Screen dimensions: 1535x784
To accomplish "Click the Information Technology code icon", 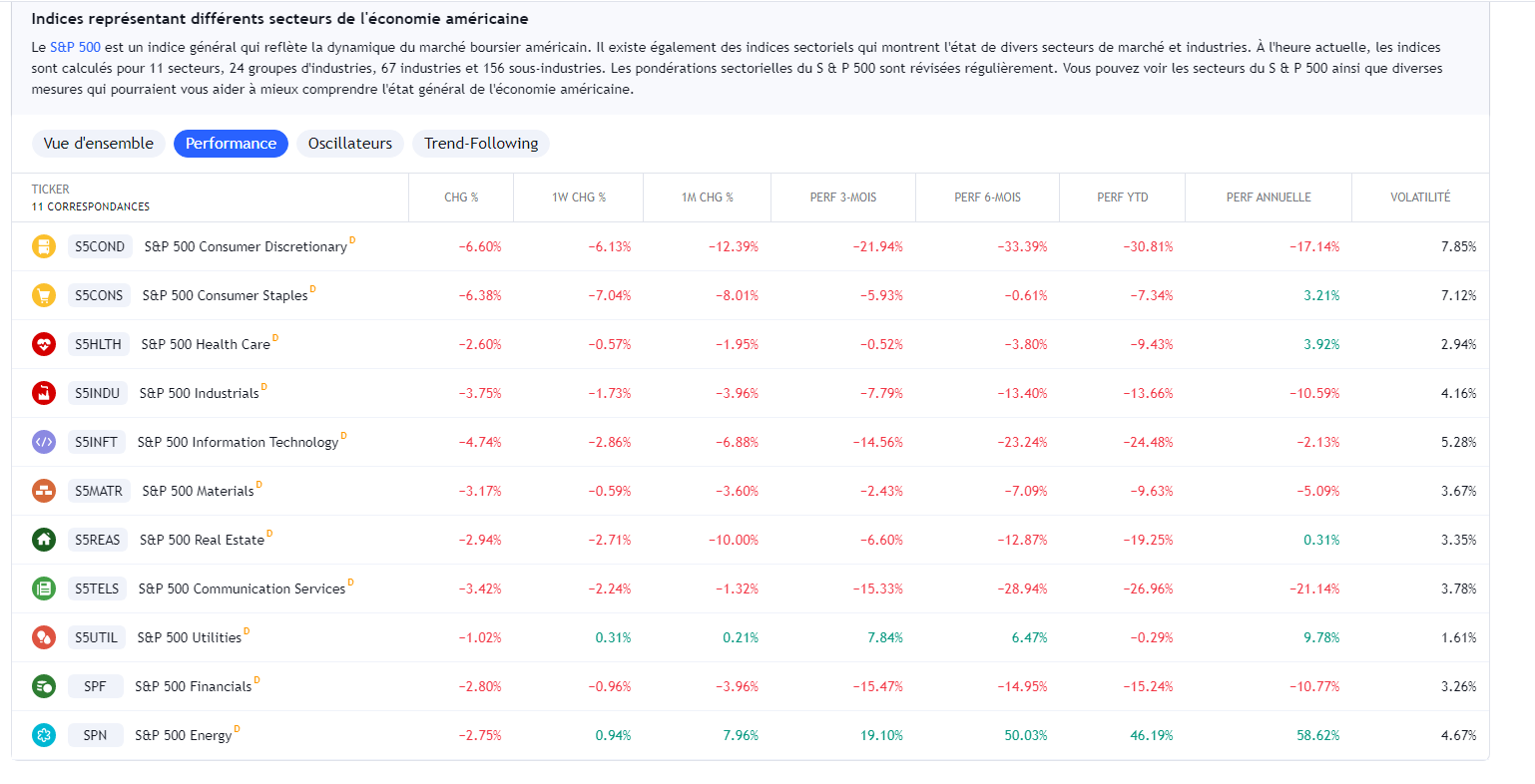I will (x=43, y=442).
